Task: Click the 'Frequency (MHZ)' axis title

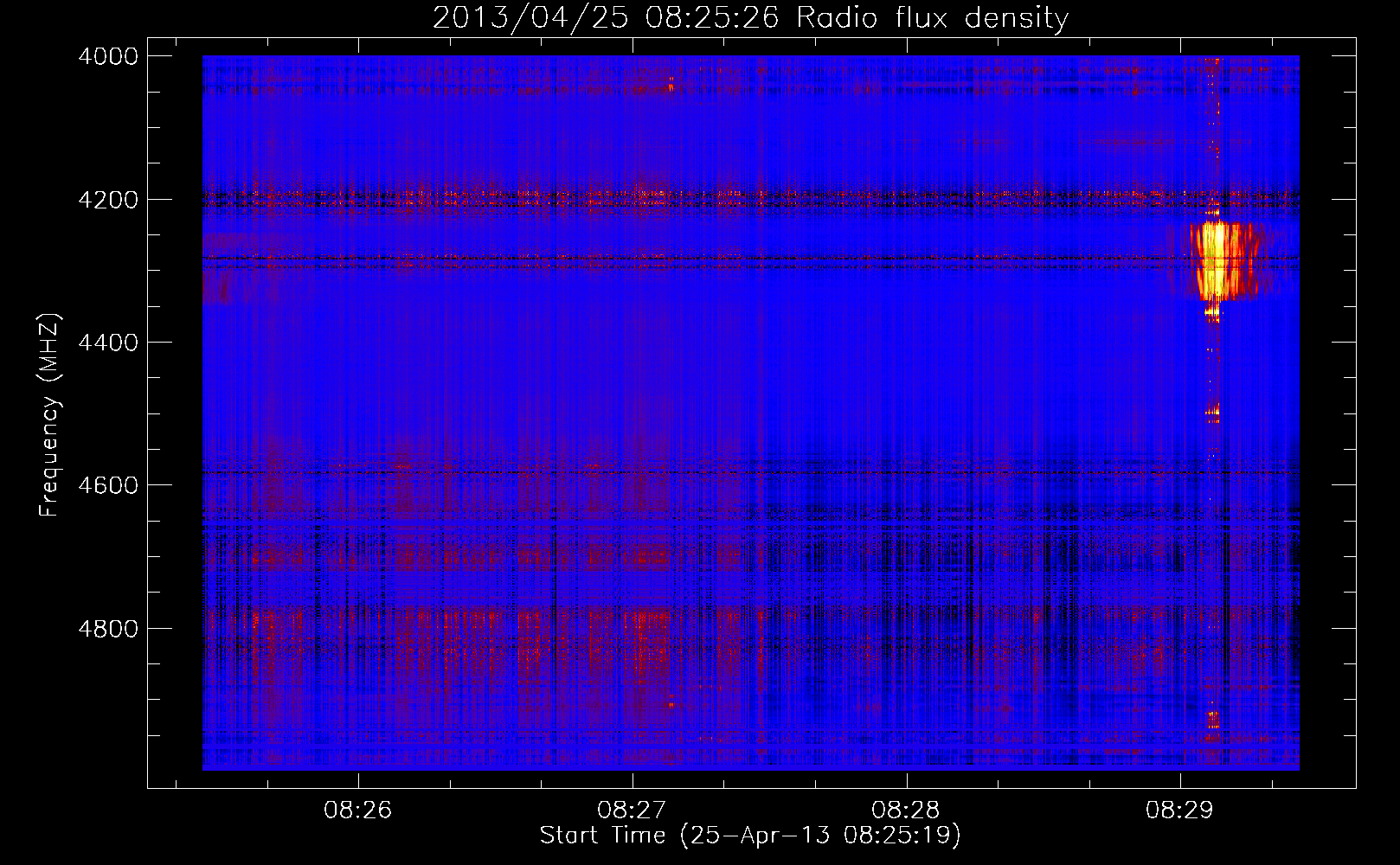Action: (x=50, y=415)
